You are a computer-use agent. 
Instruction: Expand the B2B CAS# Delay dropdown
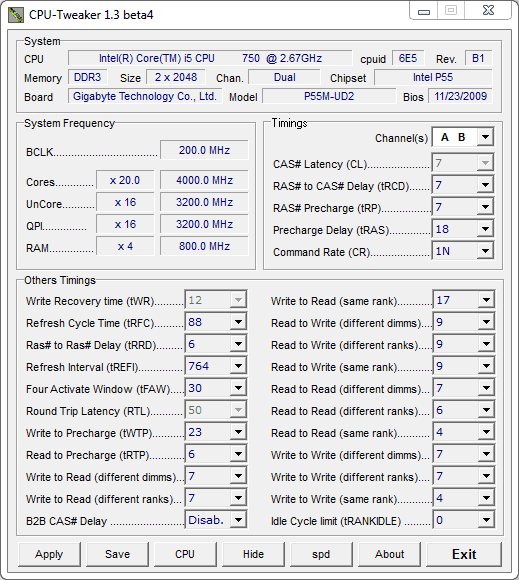pos(216,520)
